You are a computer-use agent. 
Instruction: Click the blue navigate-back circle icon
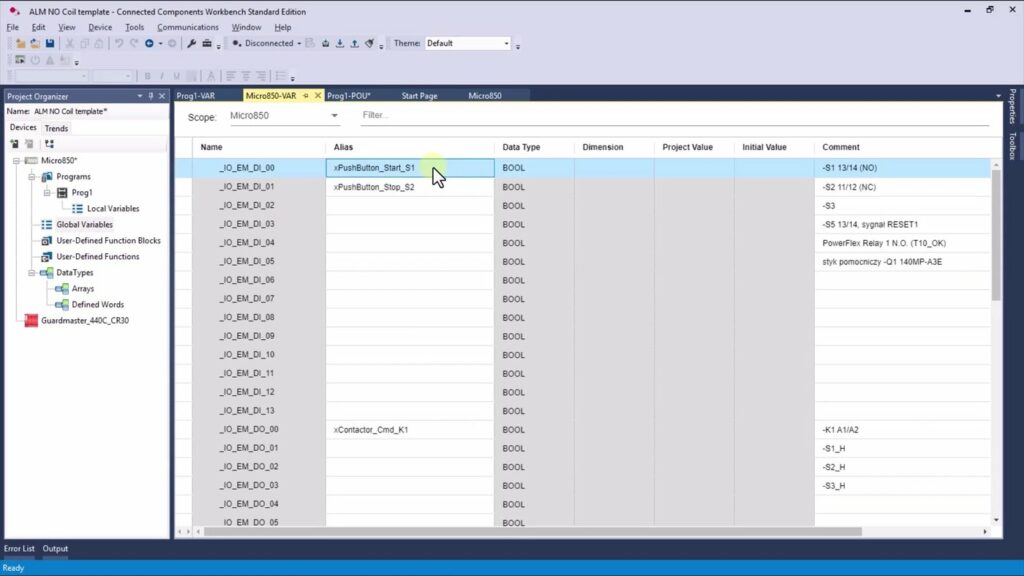click(149, 44)
